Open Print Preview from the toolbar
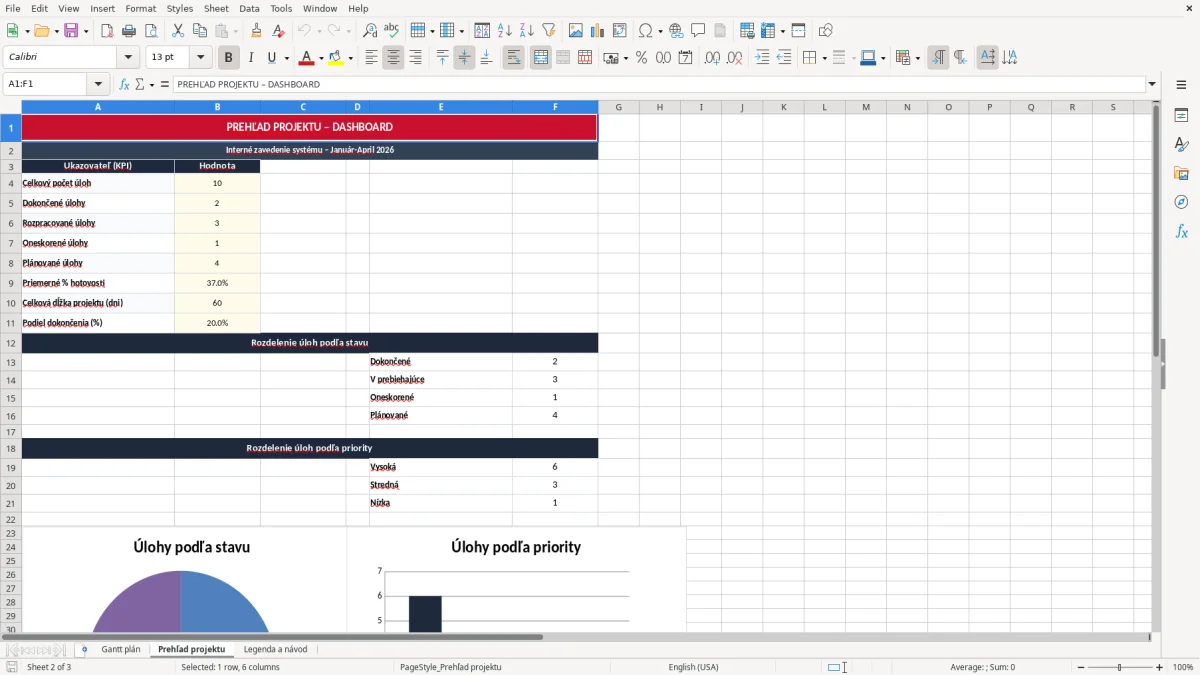The height and width of the screenshot is (675, 1200). 150,31
